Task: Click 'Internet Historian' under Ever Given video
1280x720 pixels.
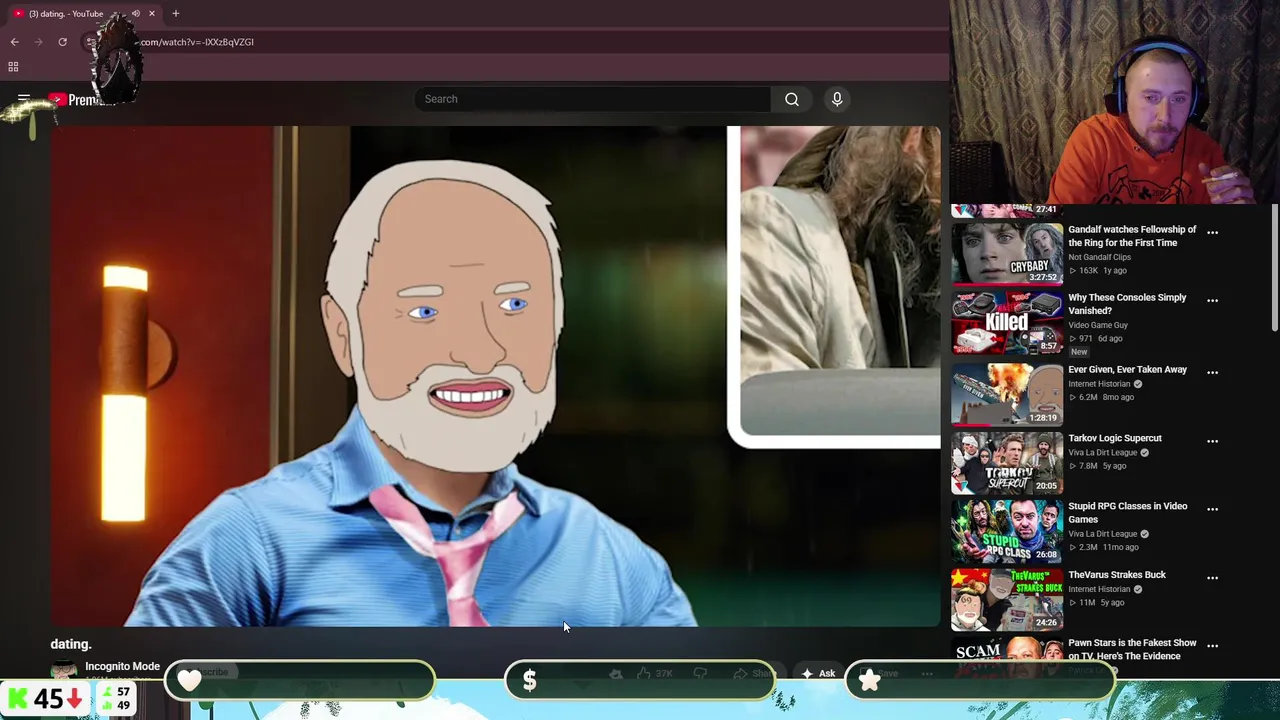Action: 1099,384
